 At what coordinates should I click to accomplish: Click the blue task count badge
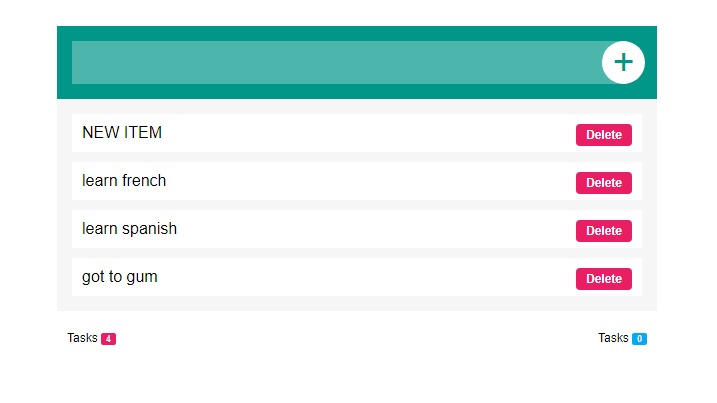639,339
